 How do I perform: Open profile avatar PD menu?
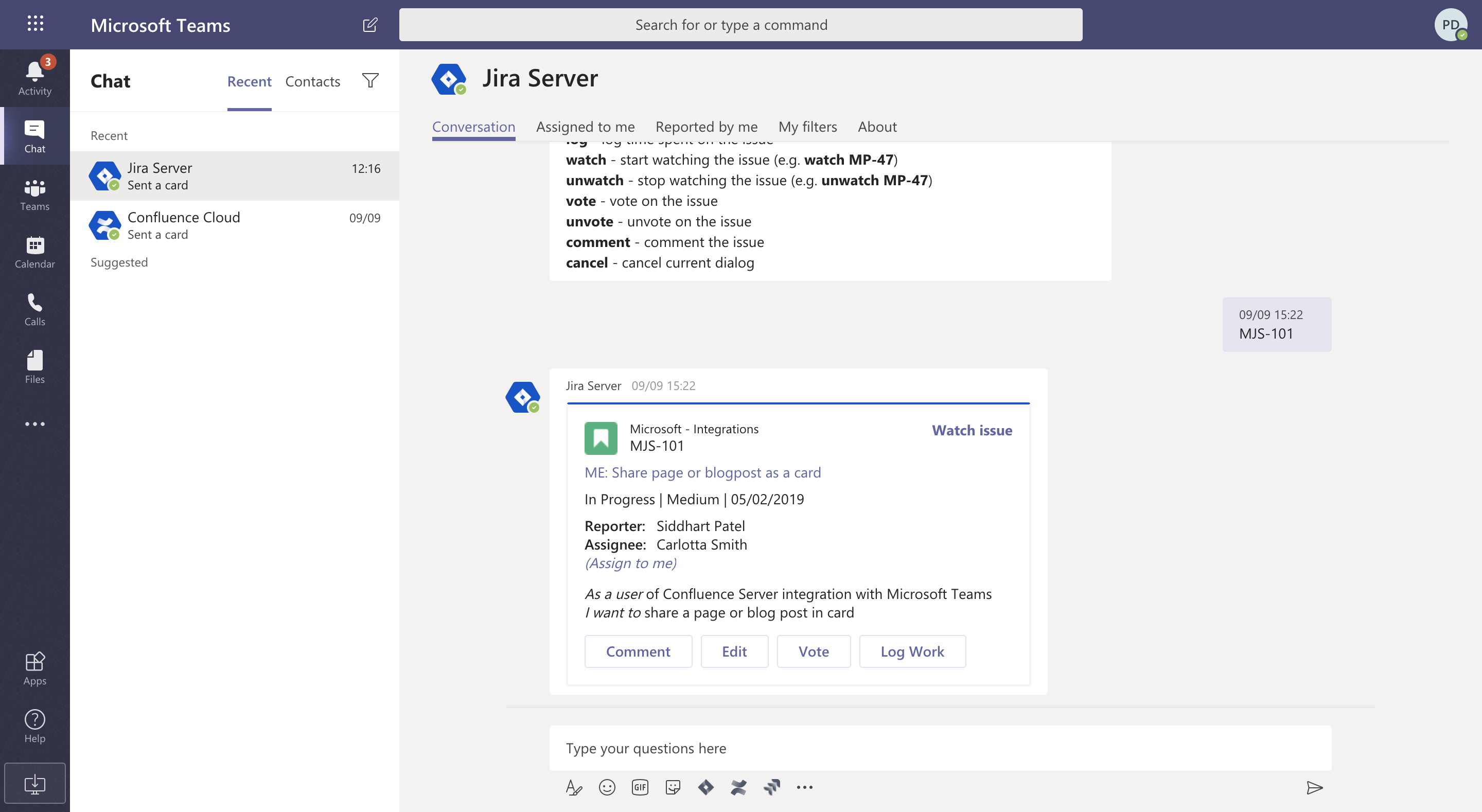1451,25
